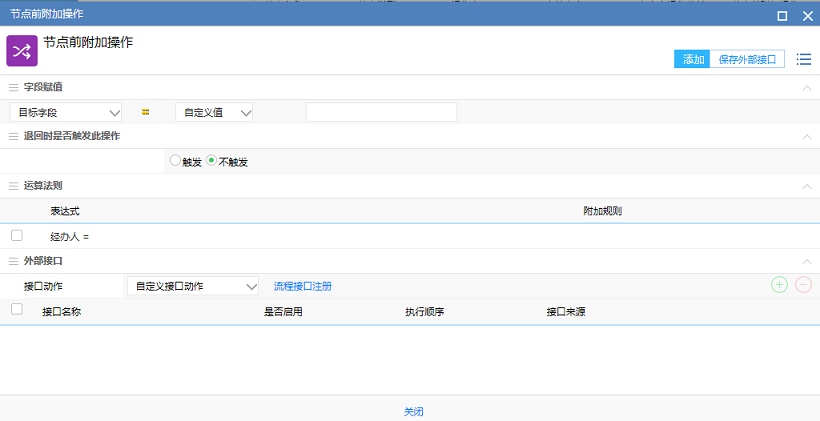Click the custom value text input field
820x421 pixels.
pos(381,112)
